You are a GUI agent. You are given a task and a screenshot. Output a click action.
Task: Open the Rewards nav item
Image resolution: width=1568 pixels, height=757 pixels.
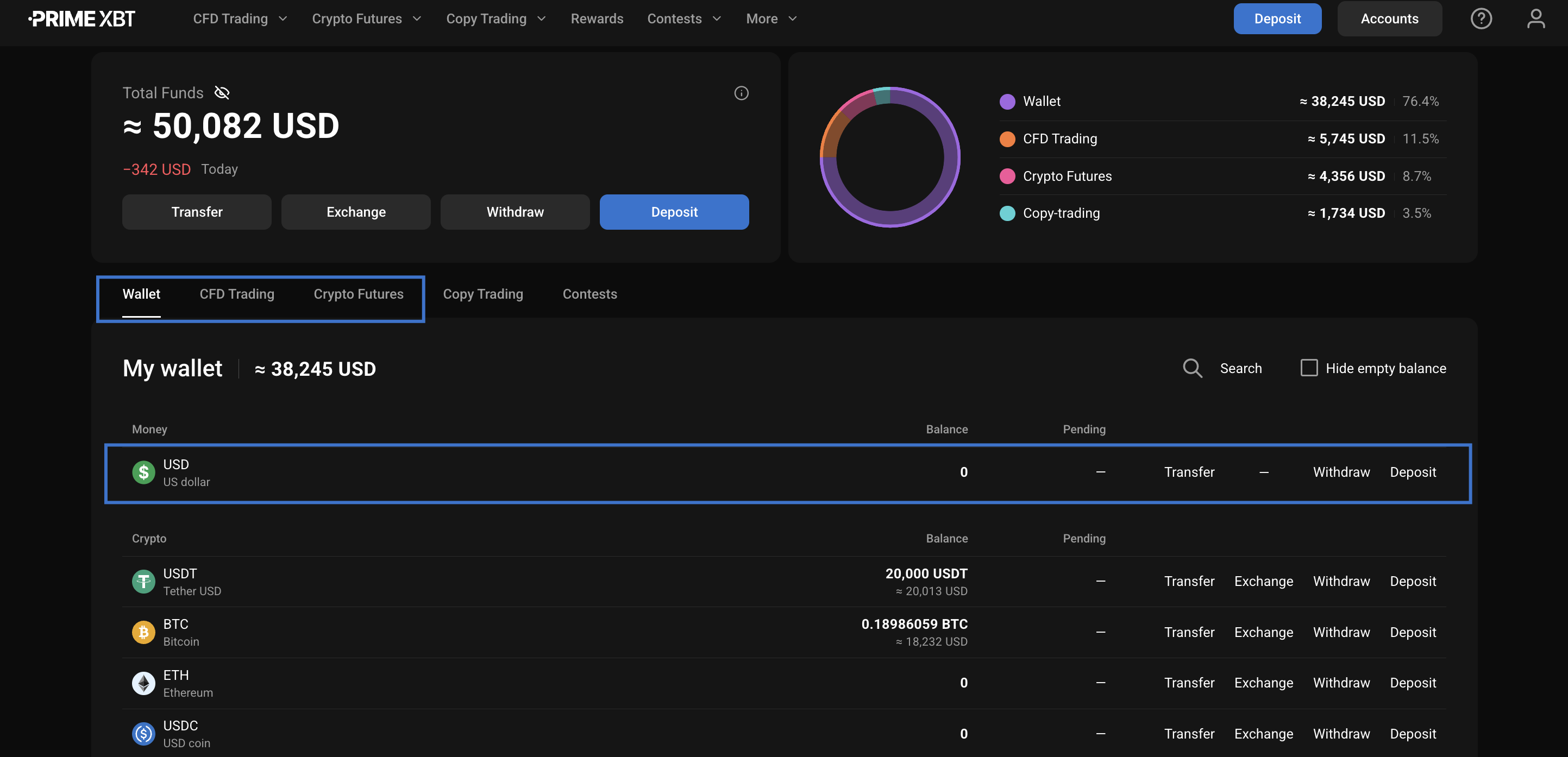coord(597,19)
